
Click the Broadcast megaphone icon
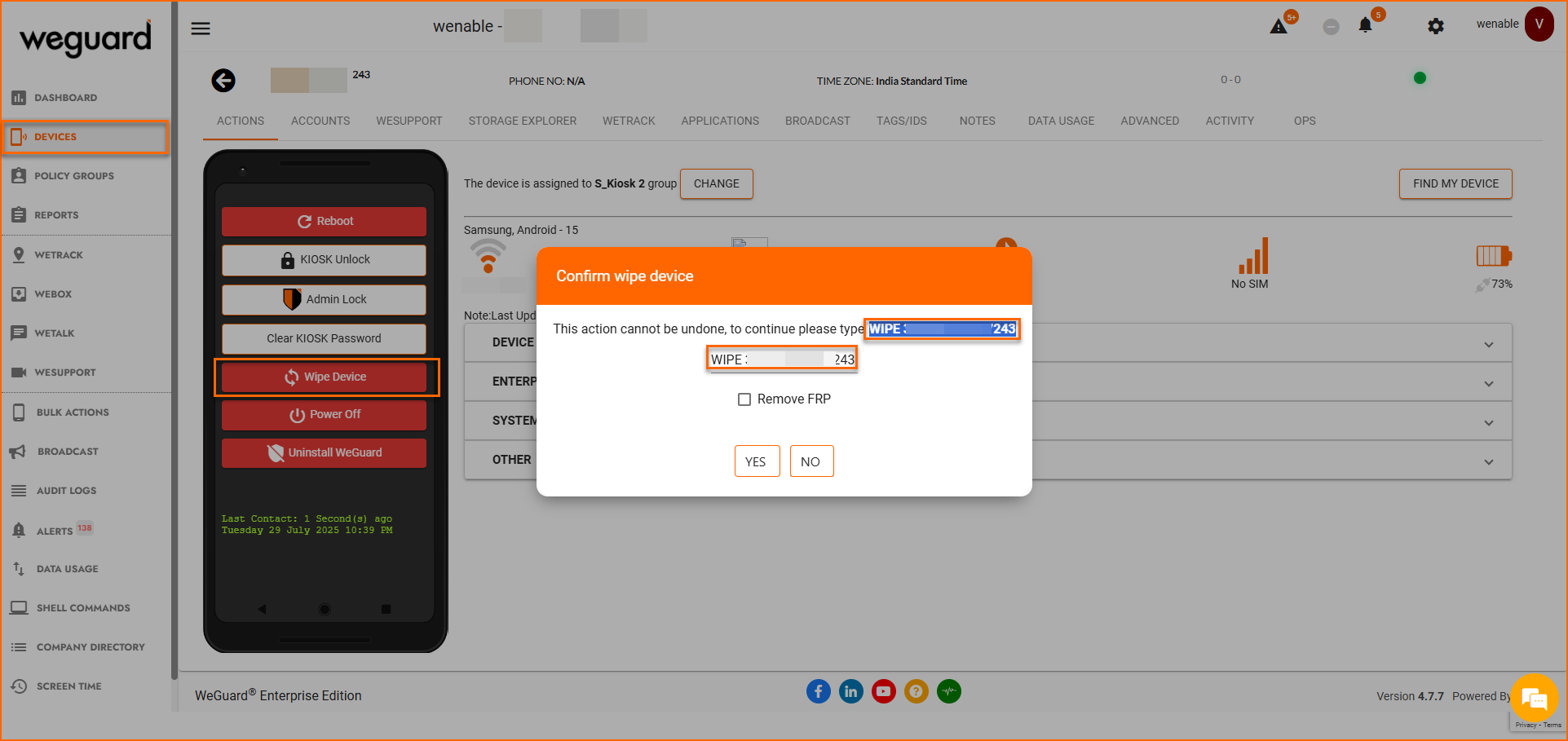click(17, 452)
